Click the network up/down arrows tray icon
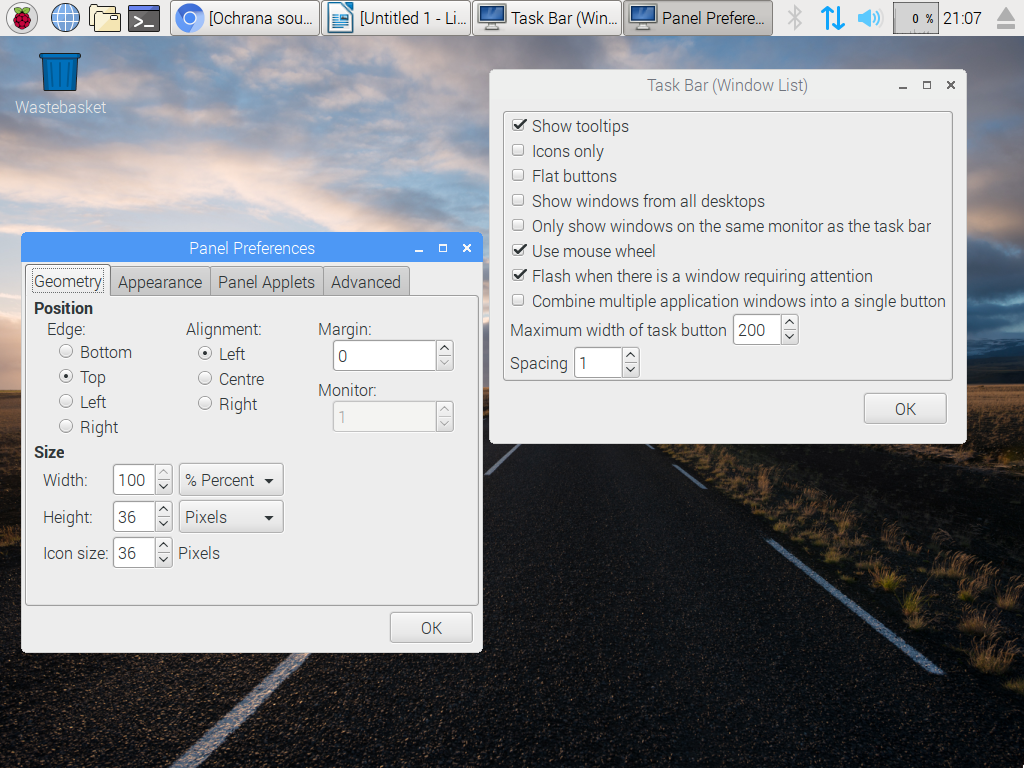Image resolution: width=1024 pixels, height=768 pixels. [x=832, y=17]
